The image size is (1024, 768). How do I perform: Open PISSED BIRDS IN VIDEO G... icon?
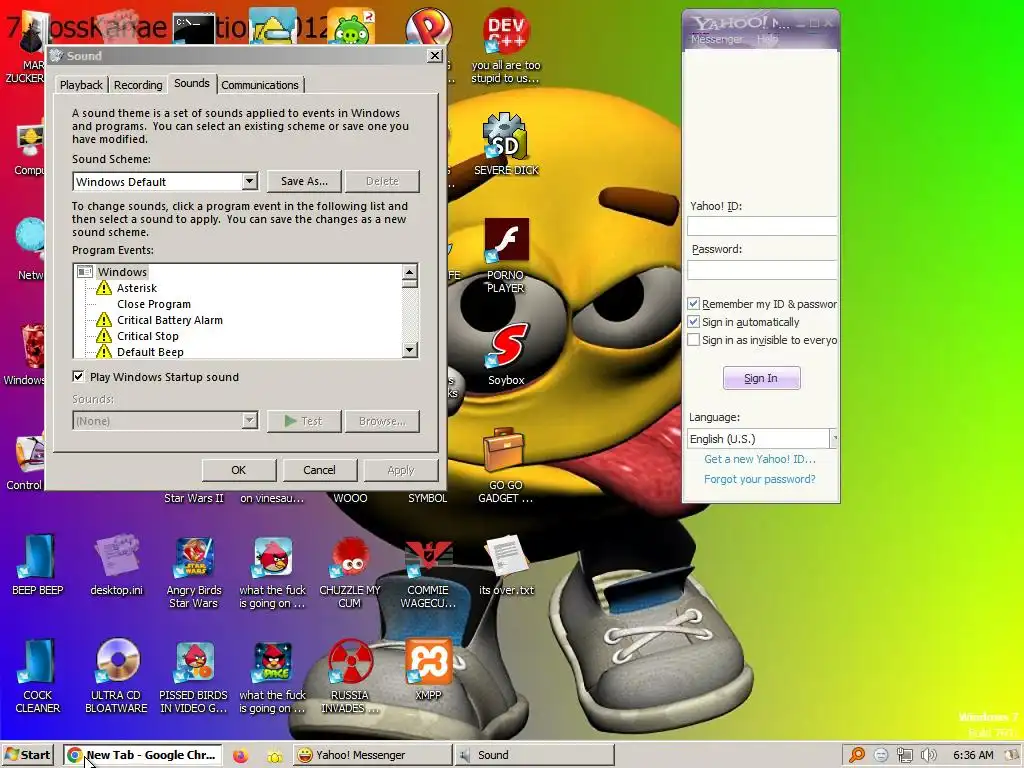click(194, 661)
